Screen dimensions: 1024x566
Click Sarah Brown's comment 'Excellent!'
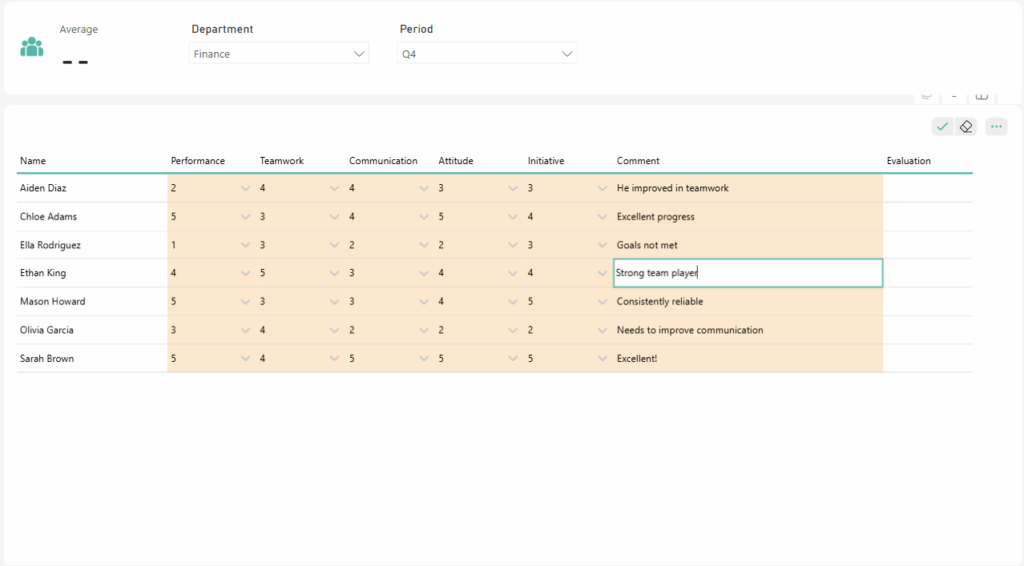click(637, 358)
